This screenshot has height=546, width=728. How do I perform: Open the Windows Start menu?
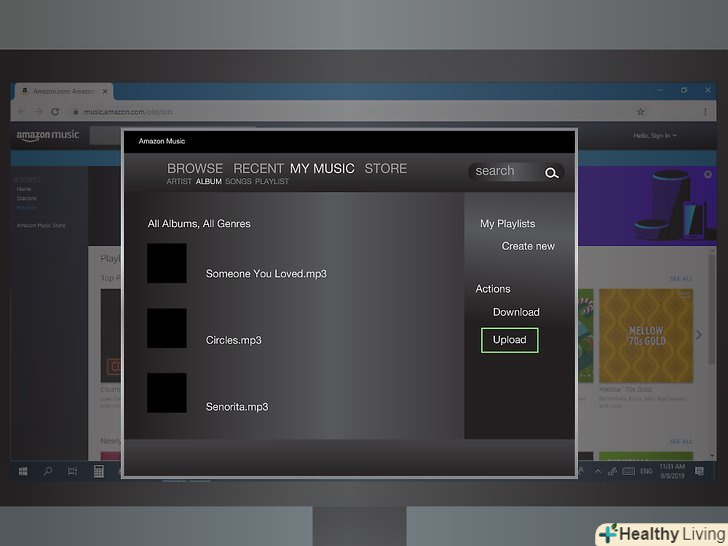pyautogui.click(x=23, y=471)
